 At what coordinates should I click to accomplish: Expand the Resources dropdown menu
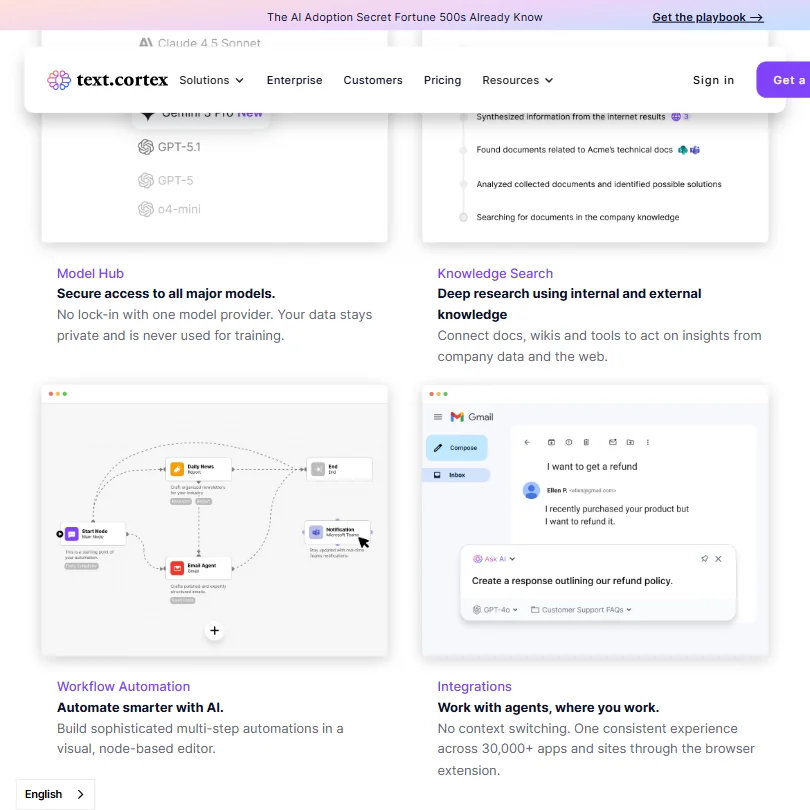coord(518,80)
